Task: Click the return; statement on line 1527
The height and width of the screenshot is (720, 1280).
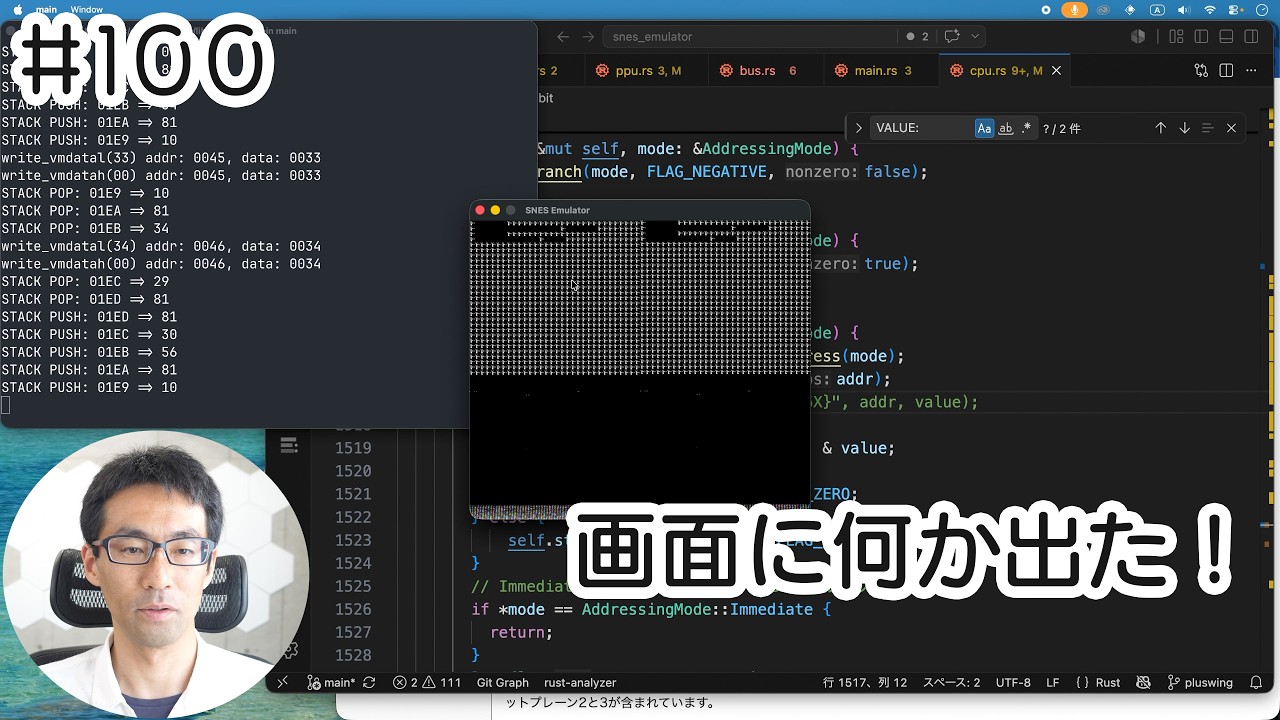Action: (521, 632)
